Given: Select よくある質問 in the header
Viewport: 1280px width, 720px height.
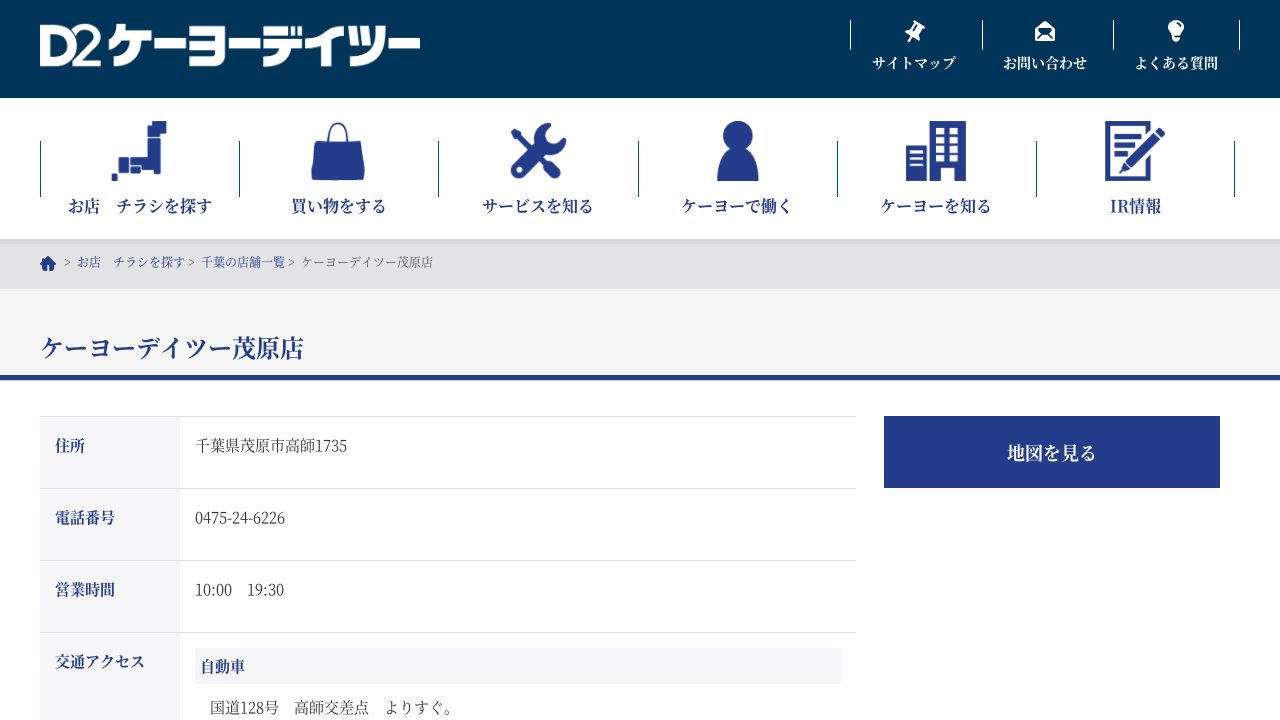Looking at the screenshot, I should click(1176, 63).
